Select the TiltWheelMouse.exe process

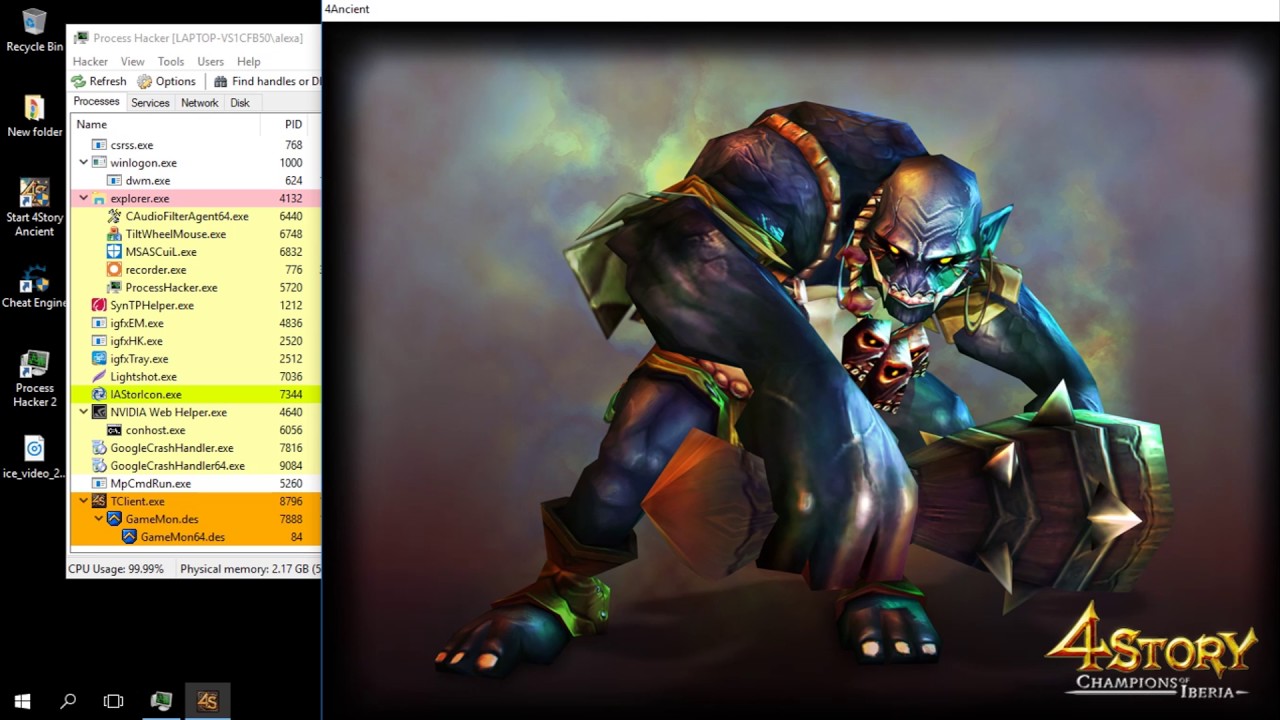(x=196, y=234)
